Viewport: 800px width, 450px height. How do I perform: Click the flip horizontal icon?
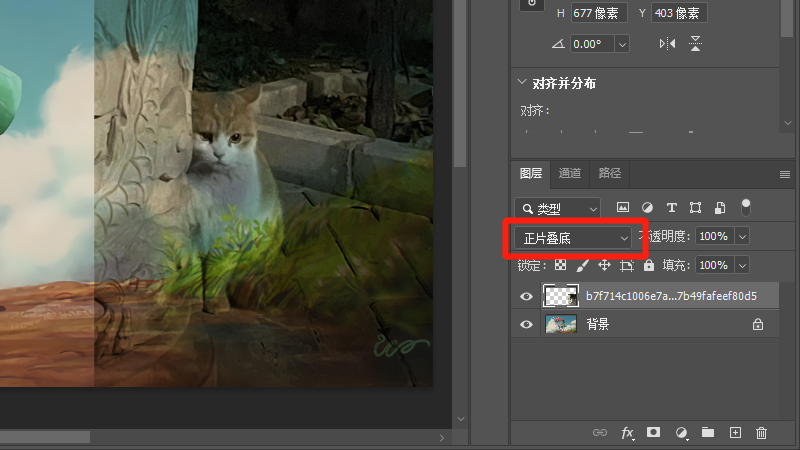pos(667,44)
